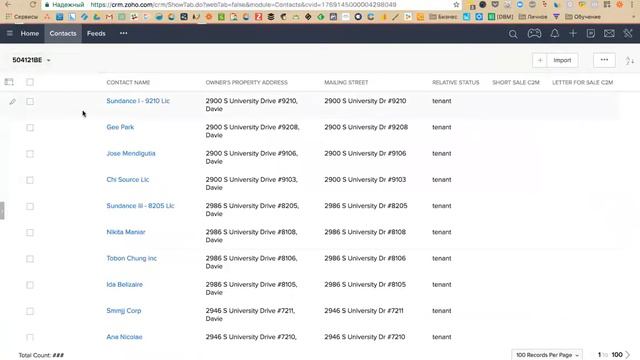Open Gee Park contact link

click(120, 127)
